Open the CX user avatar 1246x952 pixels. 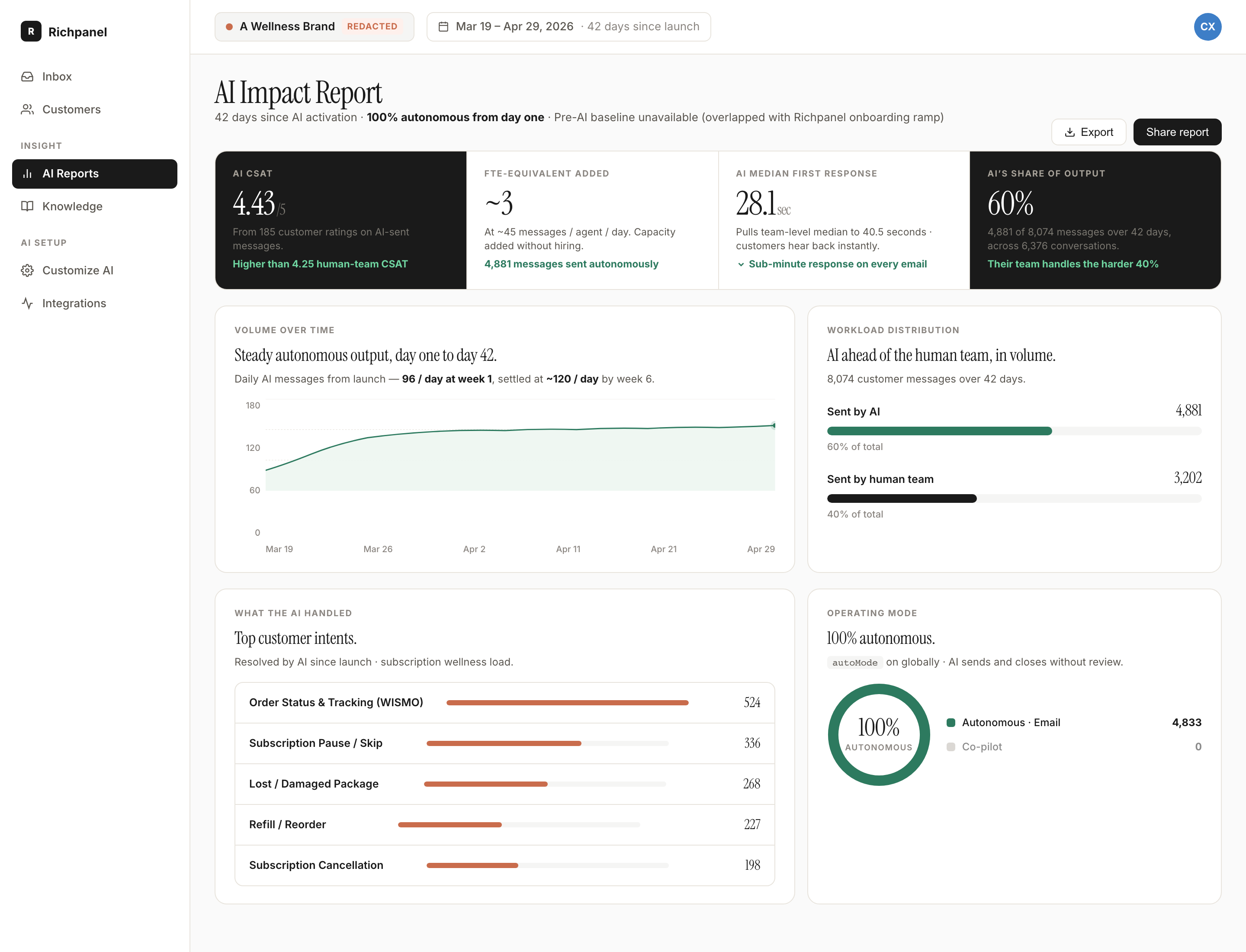1207,27
